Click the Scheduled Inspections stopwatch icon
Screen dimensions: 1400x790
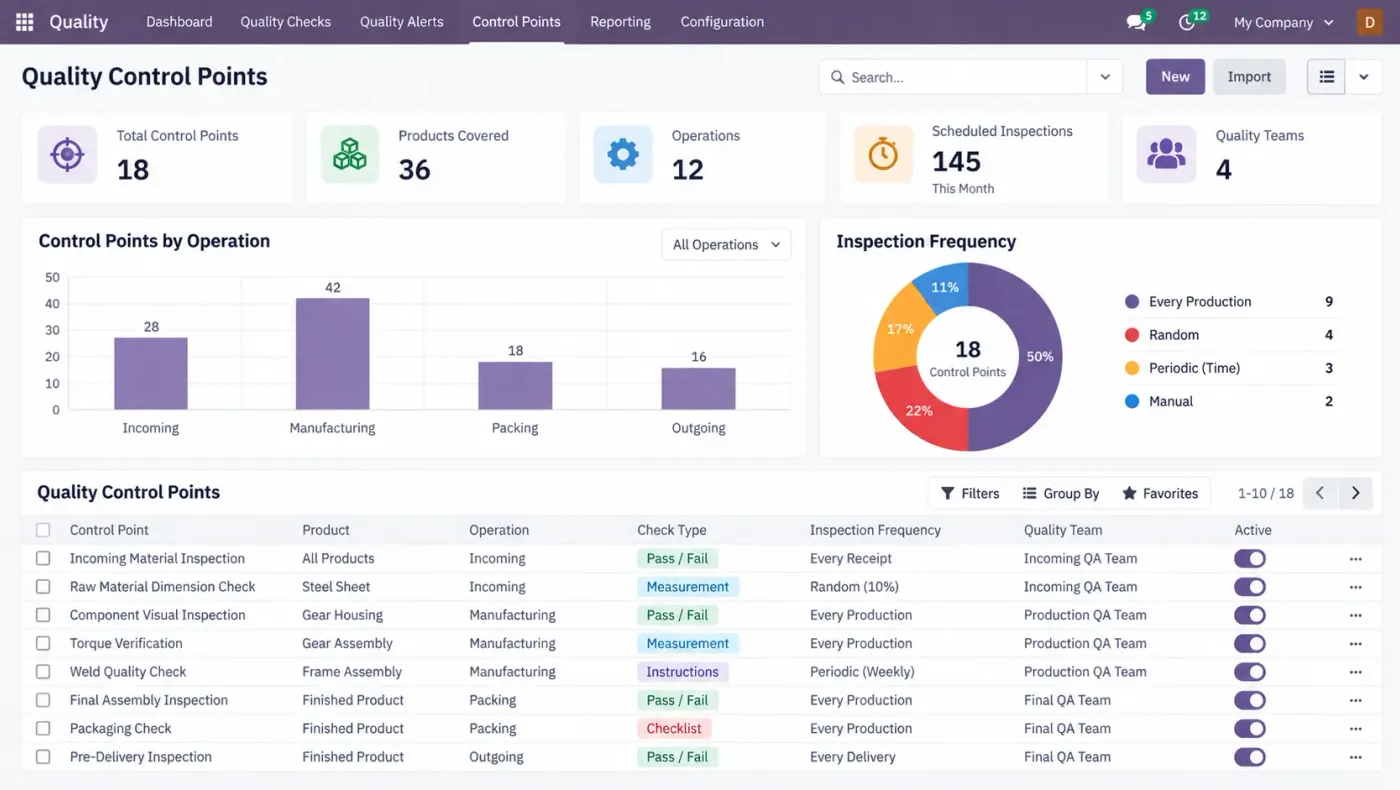[883, 155]
